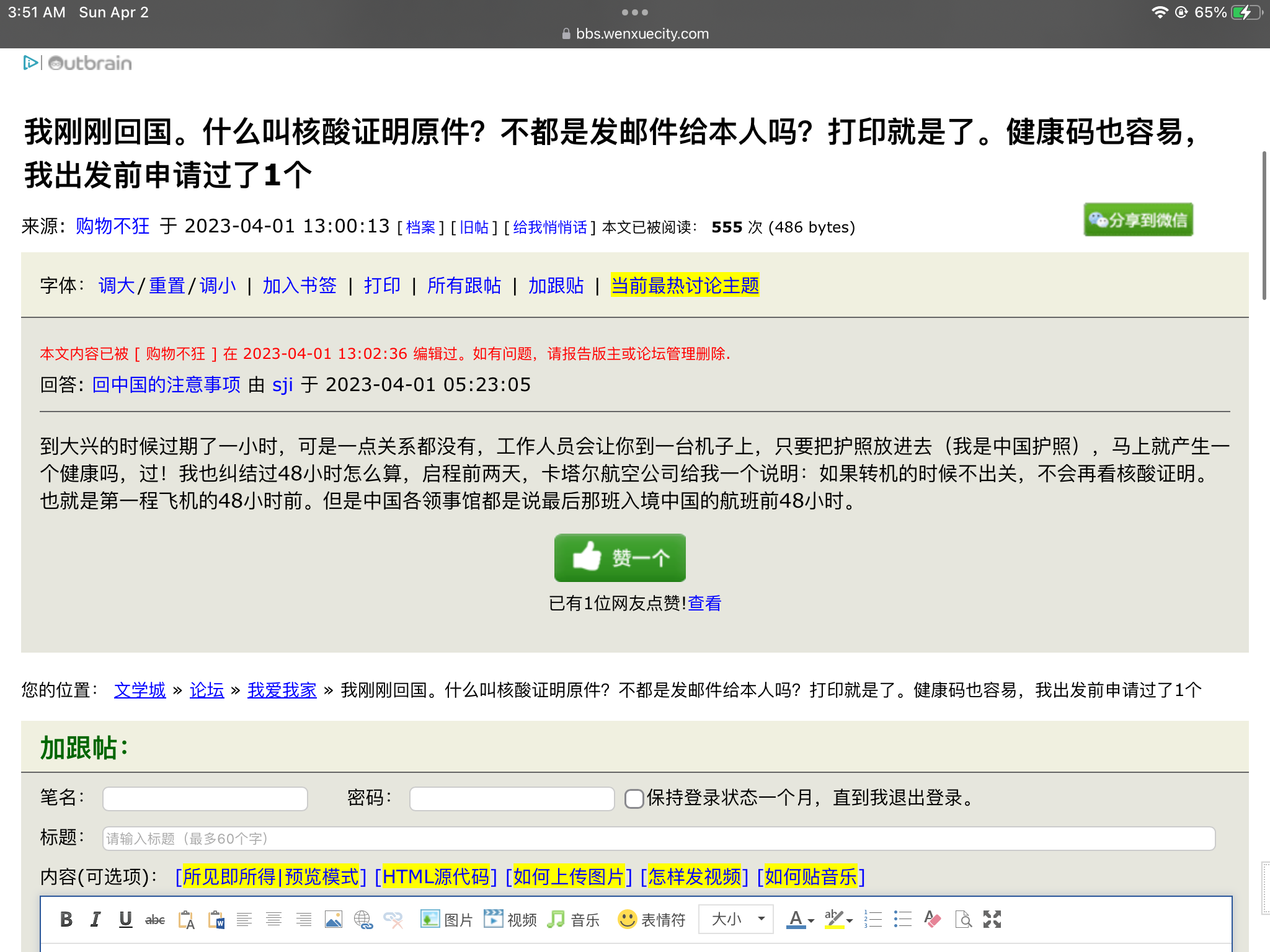Expand the highlight color dropdown arrow
The width and height of the screenshot is (1270, 952).
850,920
